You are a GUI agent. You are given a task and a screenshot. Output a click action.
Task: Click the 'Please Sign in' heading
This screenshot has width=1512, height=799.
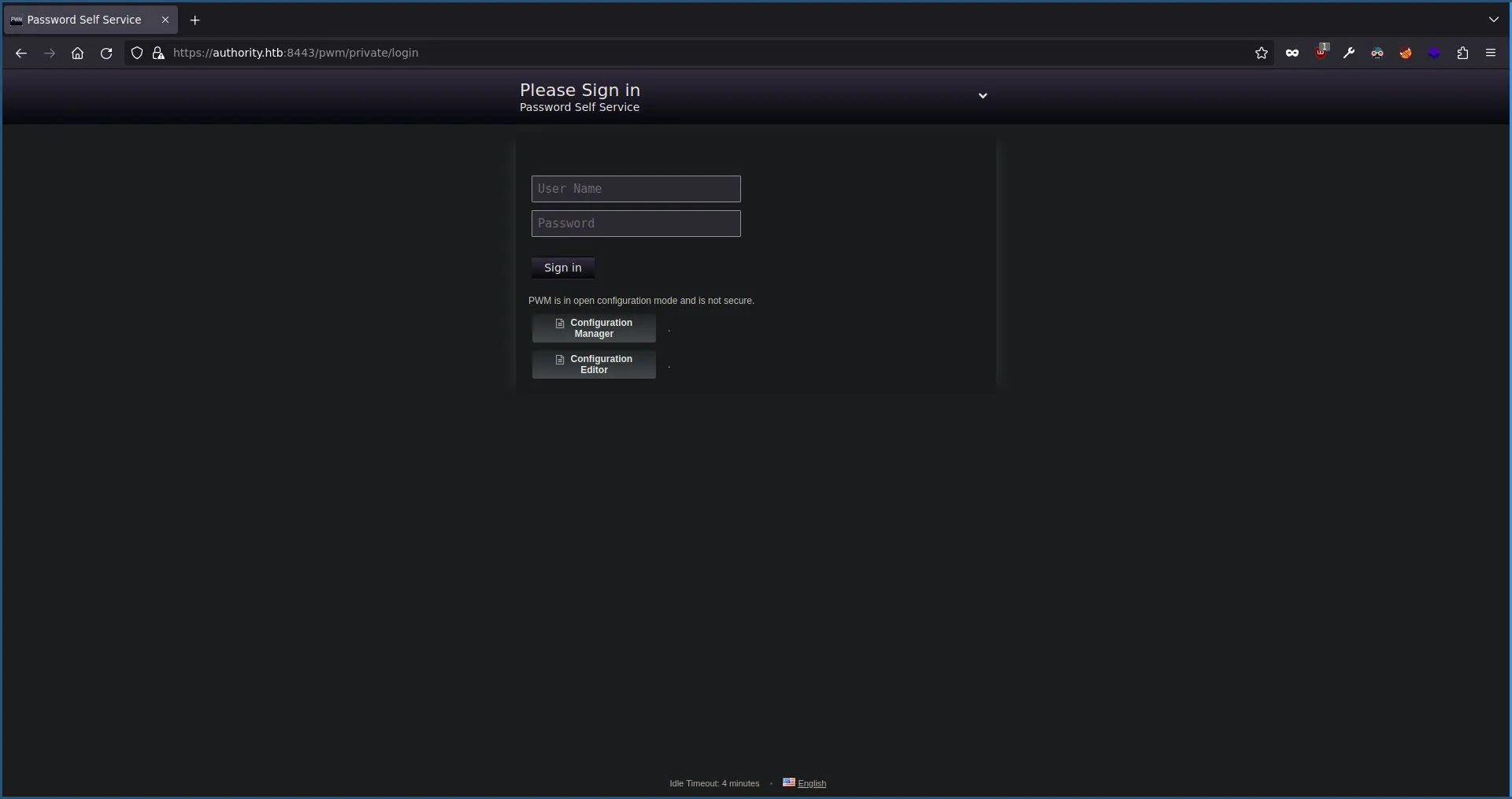point(580,90)
